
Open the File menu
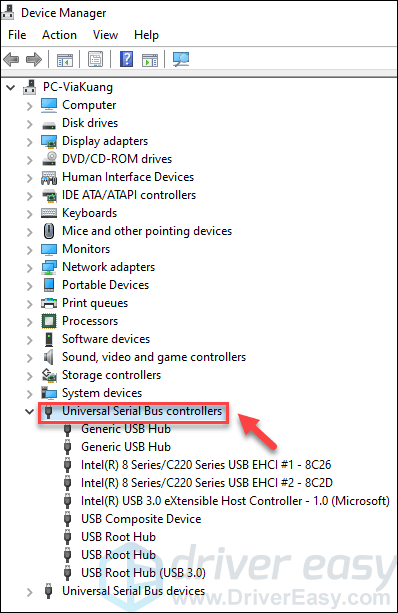(17, 35)
